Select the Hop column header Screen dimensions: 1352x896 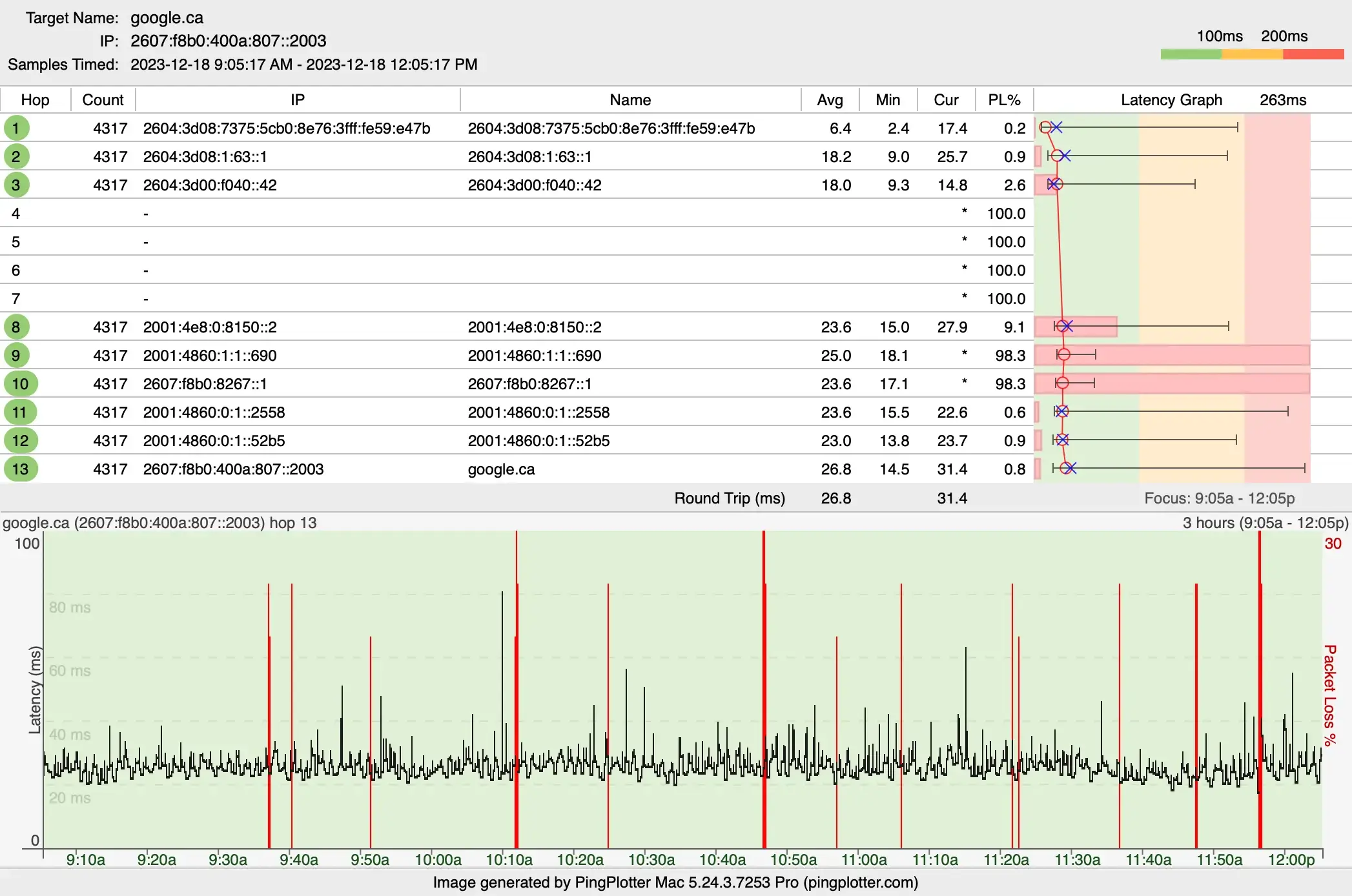(x=35, y=100)
